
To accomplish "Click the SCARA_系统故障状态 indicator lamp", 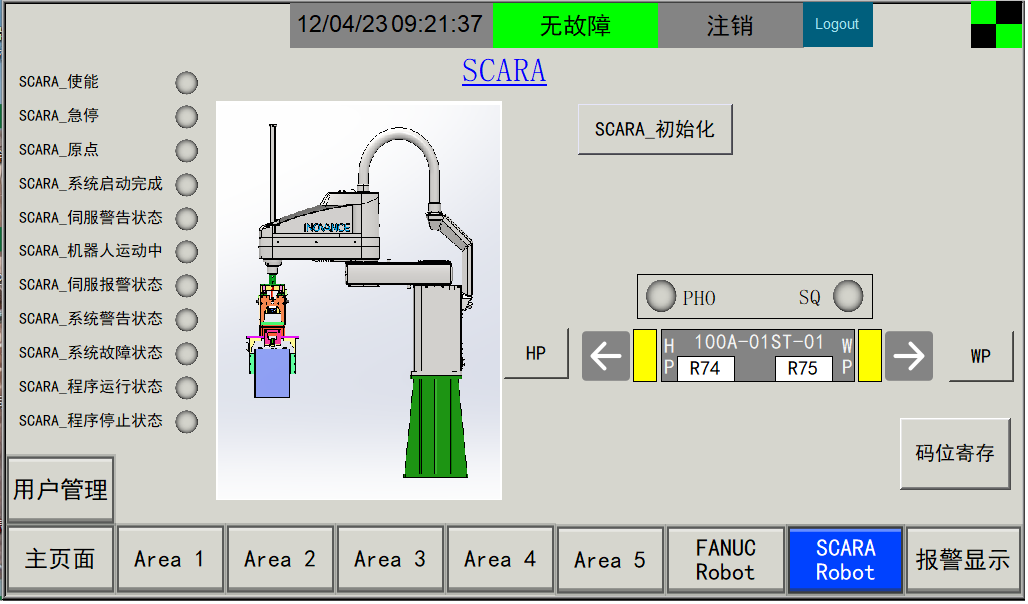I will [187, 354].
